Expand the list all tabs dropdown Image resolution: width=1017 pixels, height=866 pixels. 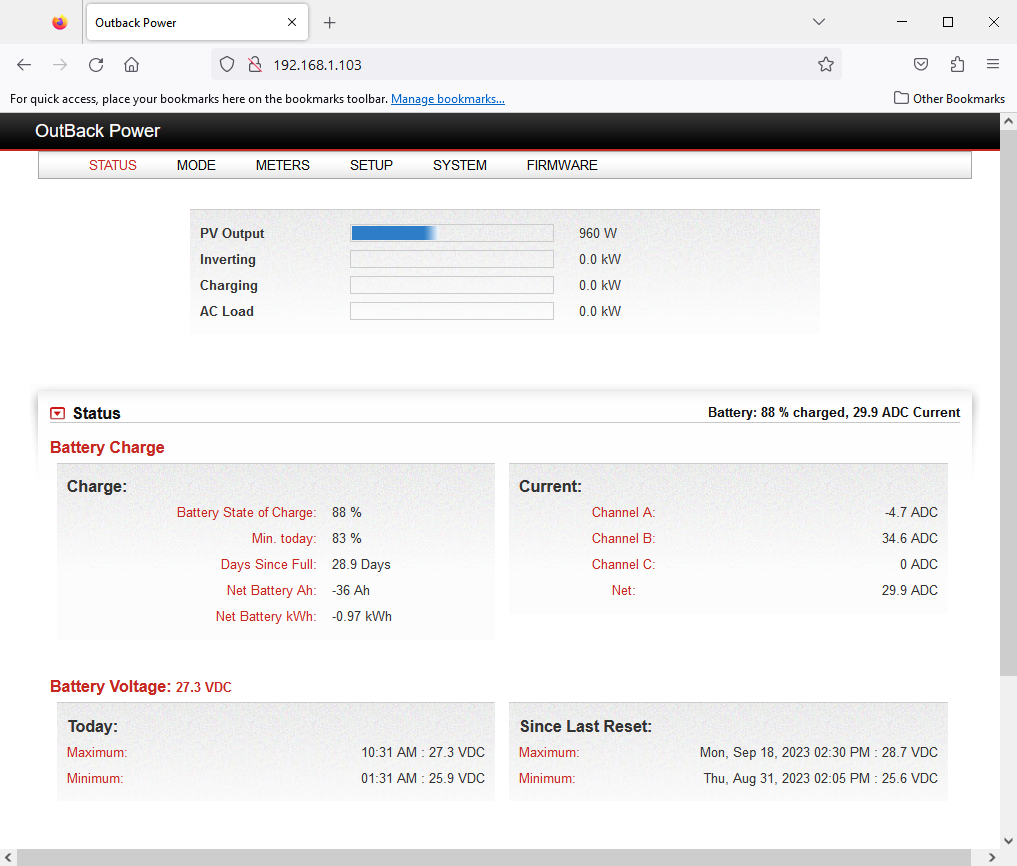tap(818, 22)
